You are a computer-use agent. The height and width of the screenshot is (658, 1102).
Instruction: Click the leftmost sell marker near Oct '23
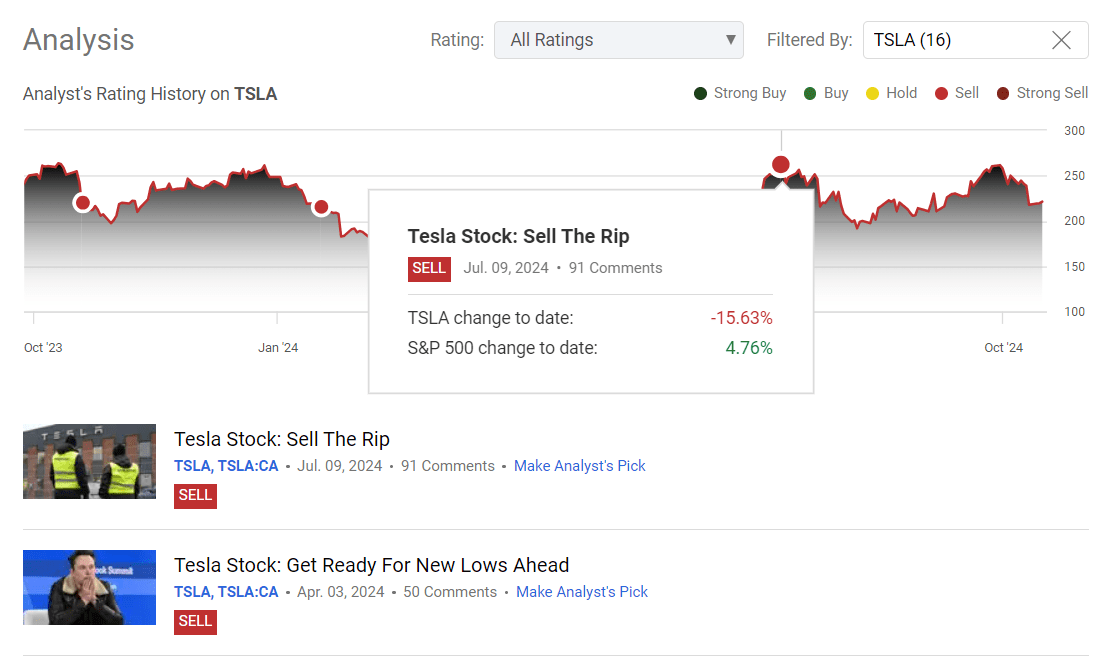(x=83, y=203)
